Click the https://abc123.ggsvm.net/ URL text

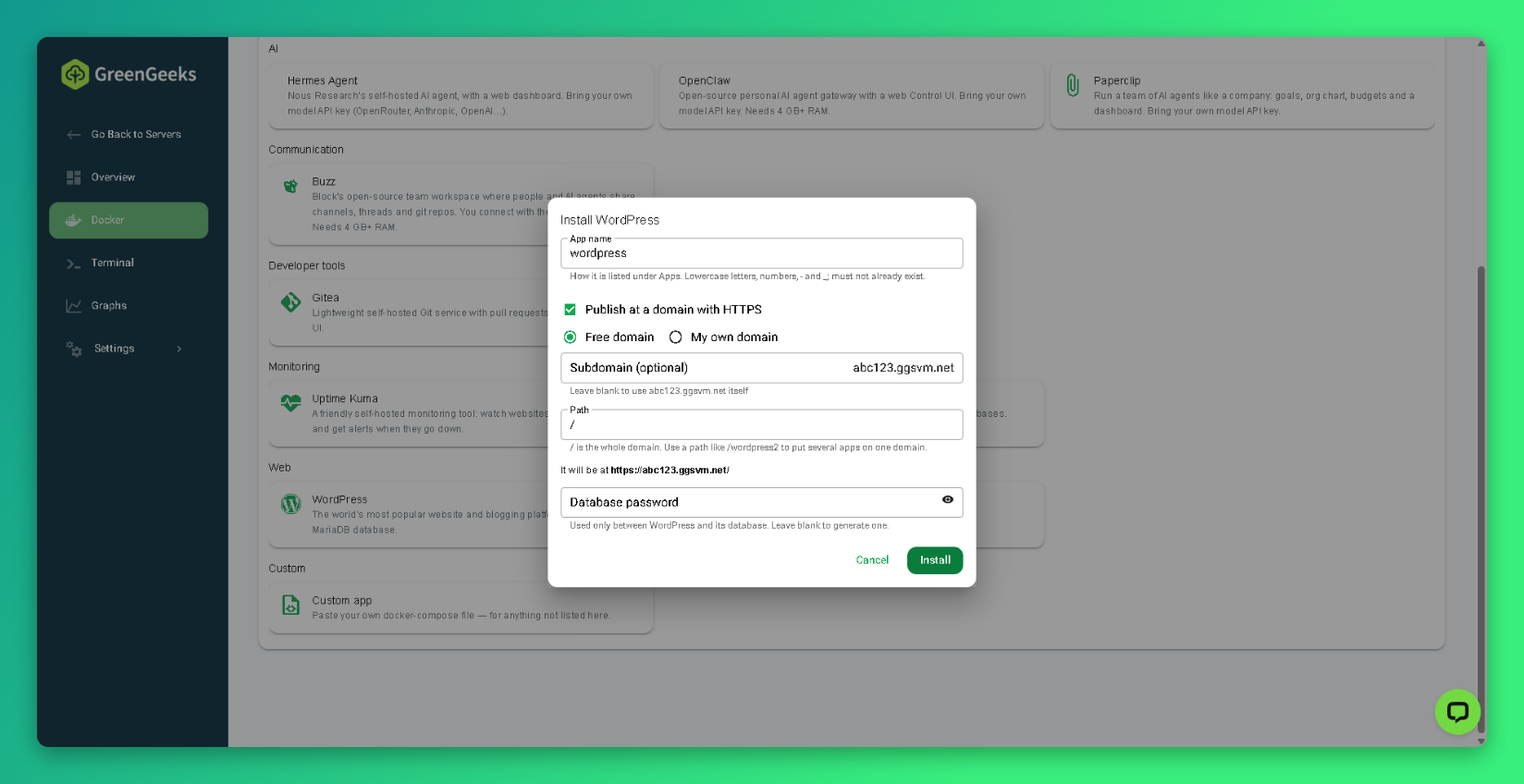click(x=670, y=471)
